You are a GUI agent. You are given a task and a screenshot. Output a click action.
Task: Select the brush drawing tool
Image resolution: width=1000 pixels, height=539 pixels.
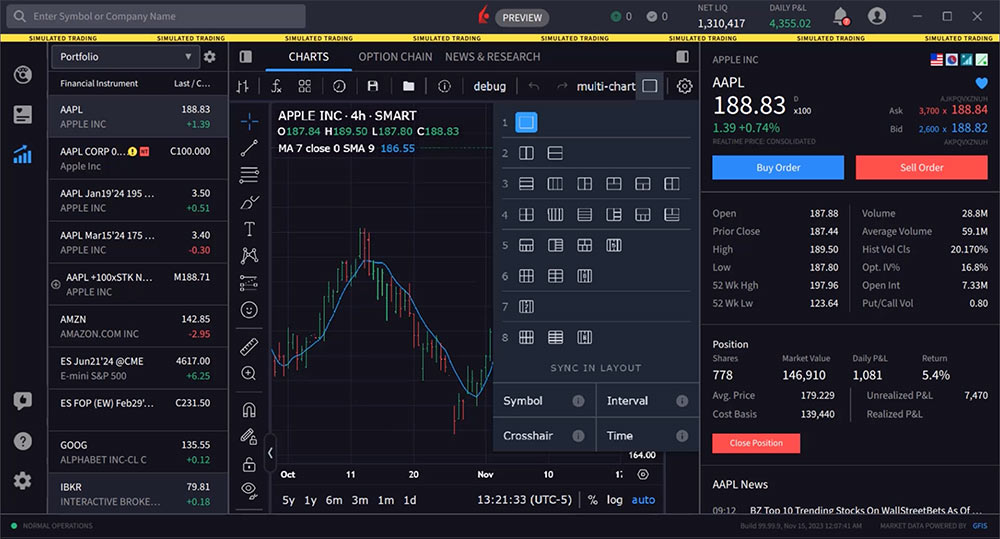(249, 203)
